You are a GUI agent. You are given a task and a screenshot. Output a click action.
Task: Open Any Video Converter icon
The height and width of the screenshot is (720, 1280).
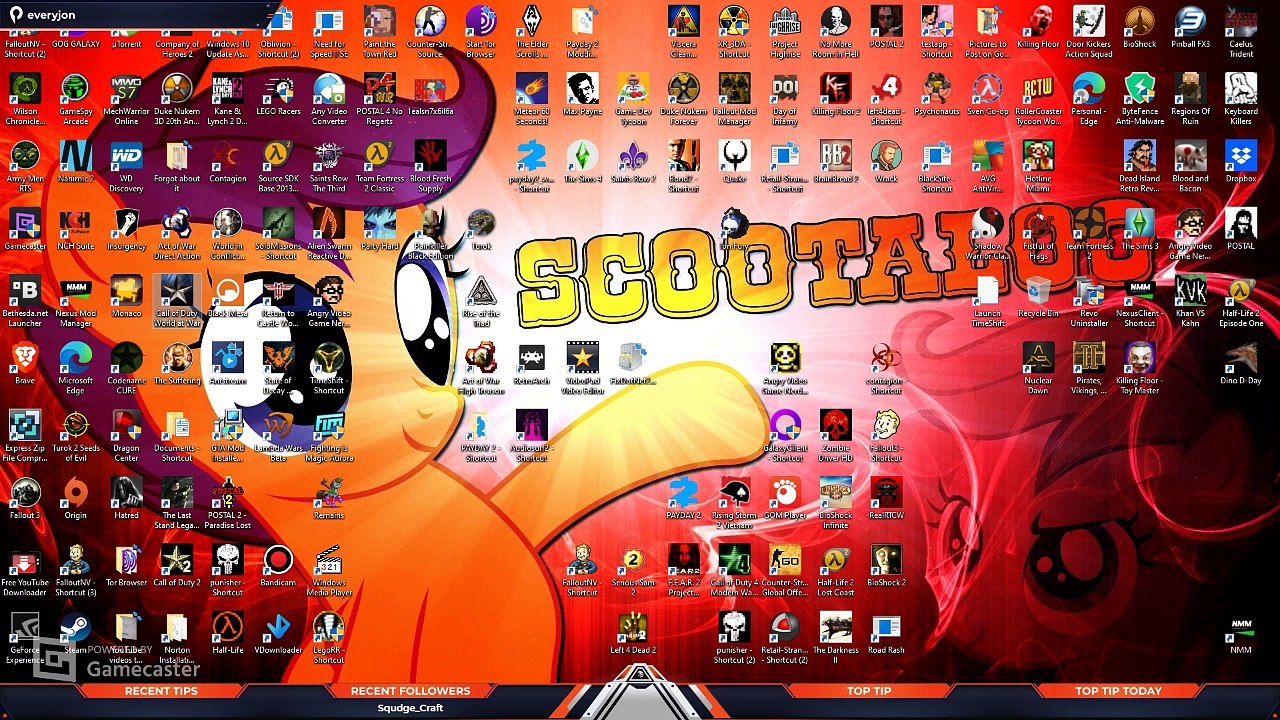(329, 98)
